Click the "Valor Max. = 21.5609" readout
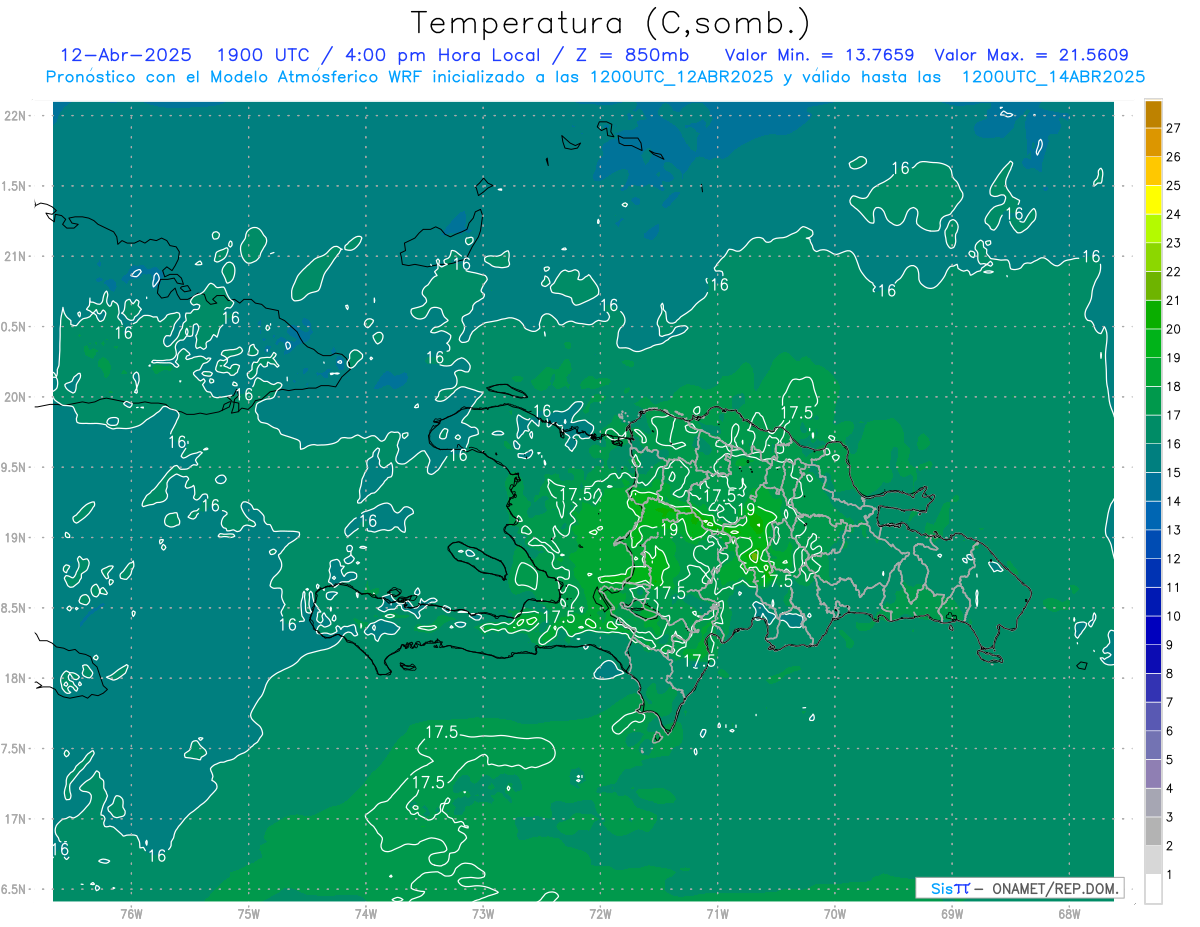1200x927 pixels. coord(1031,55)
